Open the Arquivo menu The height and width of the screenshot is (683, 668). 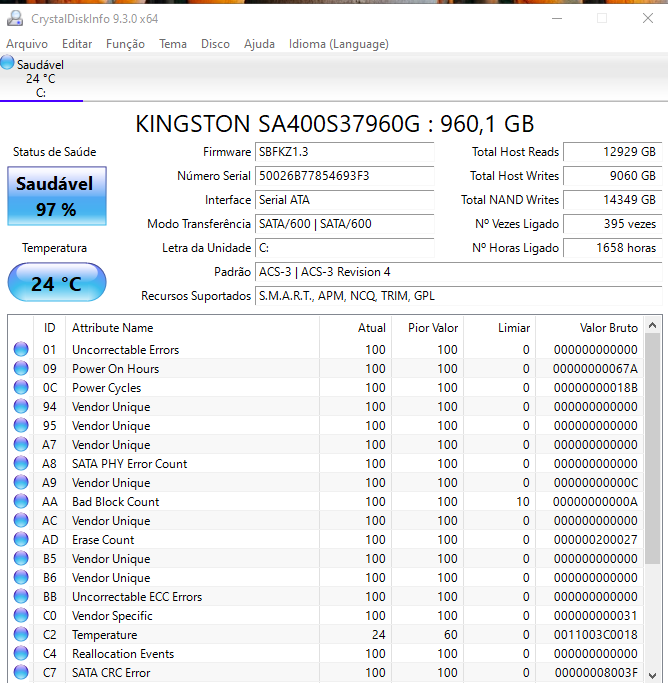coord(27,44)
